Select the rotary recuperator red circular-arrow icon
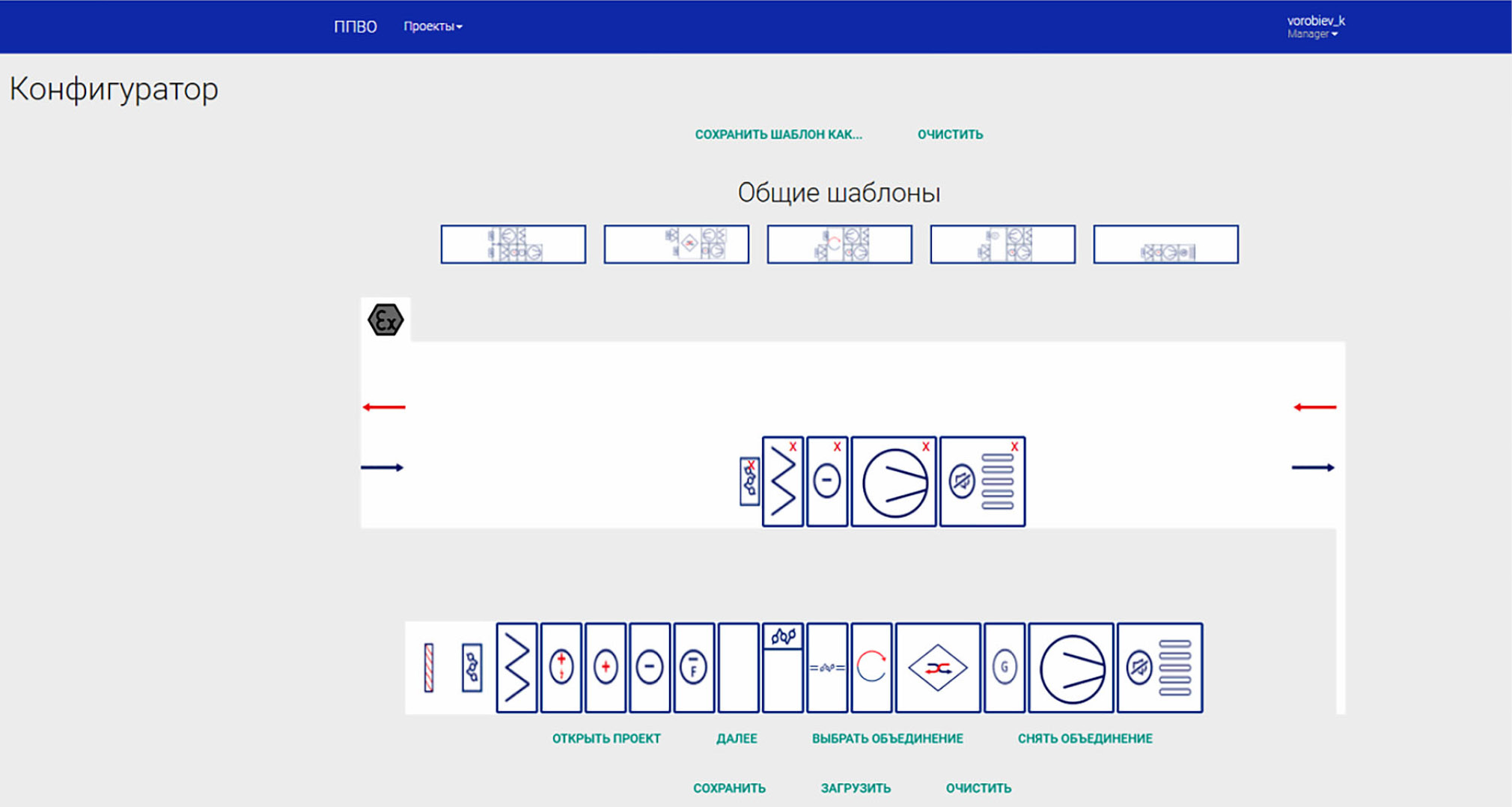 871,668
